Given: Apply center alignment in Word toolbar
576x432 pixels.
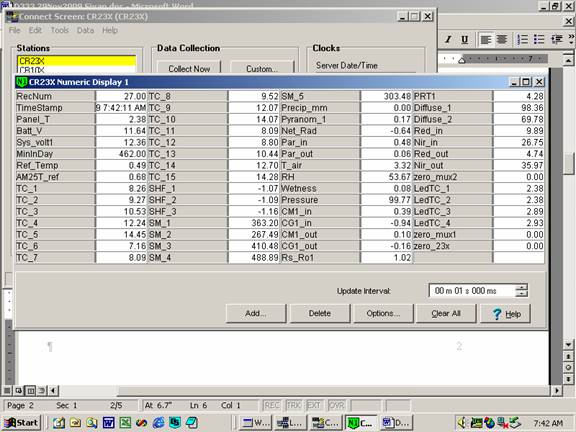Looking at the screenshot, I should tap(502, 39).
